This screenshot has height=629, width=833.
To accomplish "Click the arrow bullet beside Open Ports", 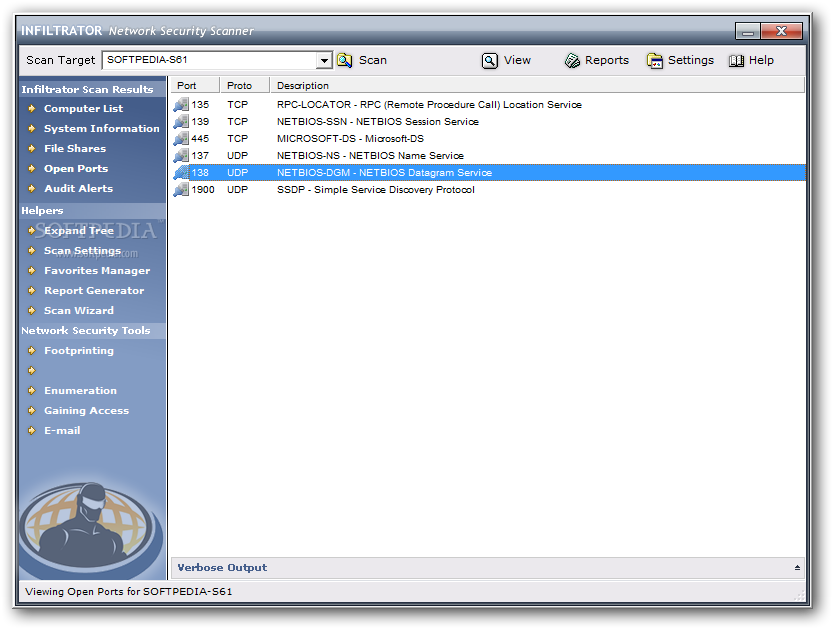I will 32,168.
